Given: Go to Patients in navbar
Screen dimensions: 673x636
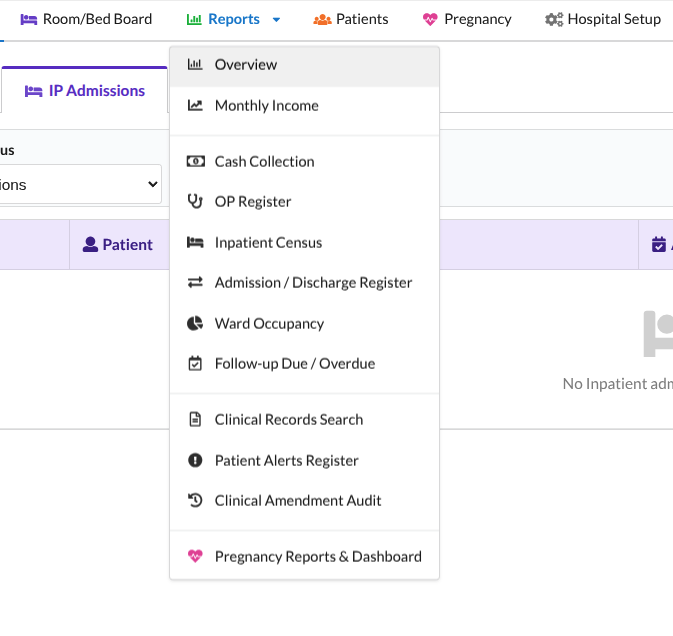Looking at the screenshot, I should [351, 19].
